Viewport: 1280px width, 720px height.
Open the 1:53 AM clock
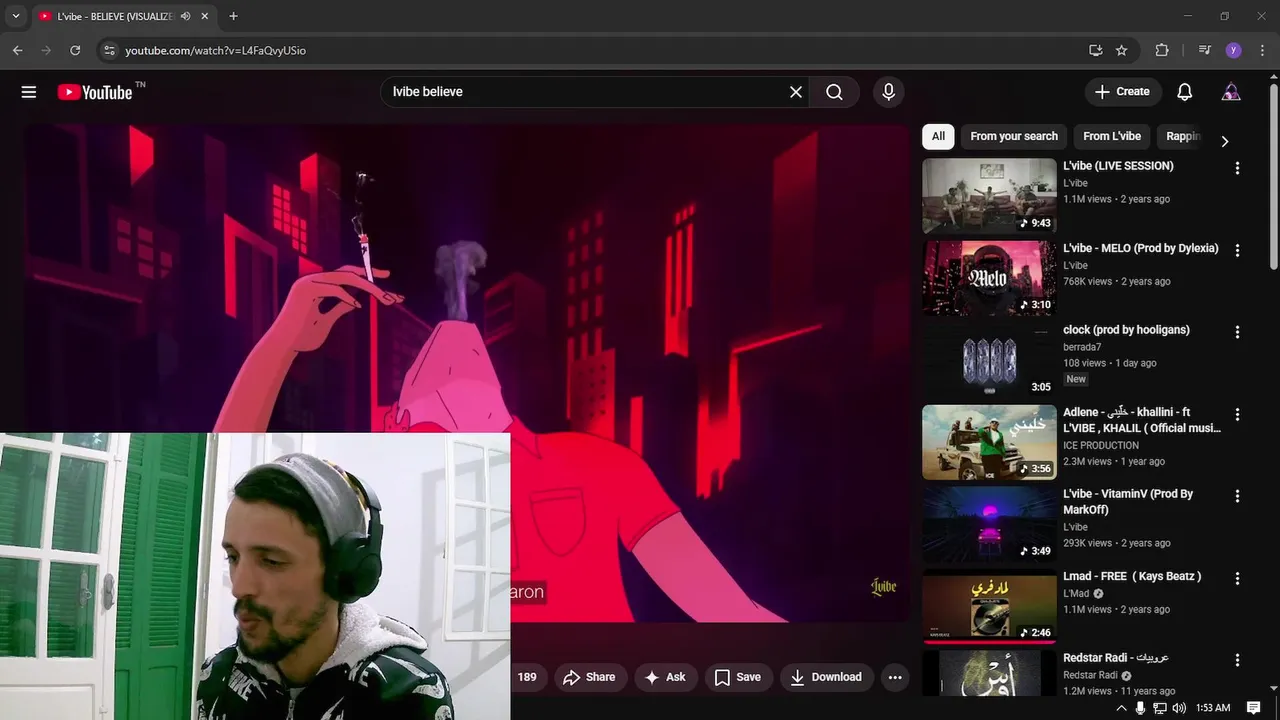(x=1213, y=708)
